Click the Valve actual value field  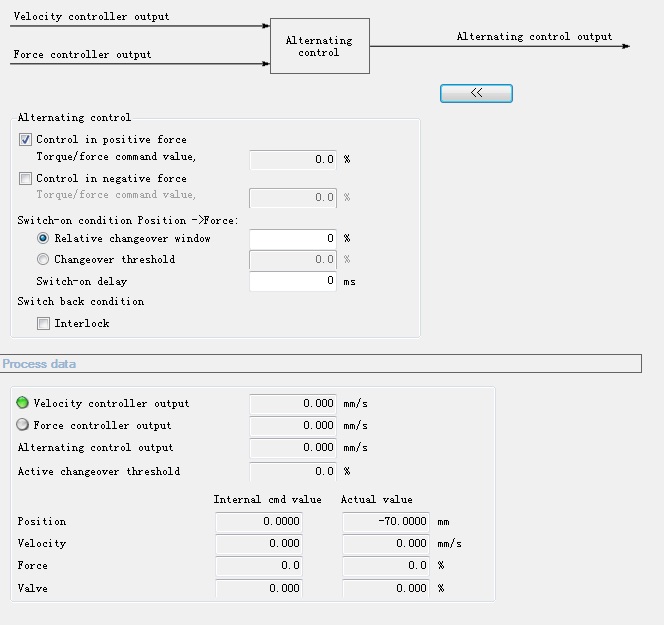tap(386, 588)
